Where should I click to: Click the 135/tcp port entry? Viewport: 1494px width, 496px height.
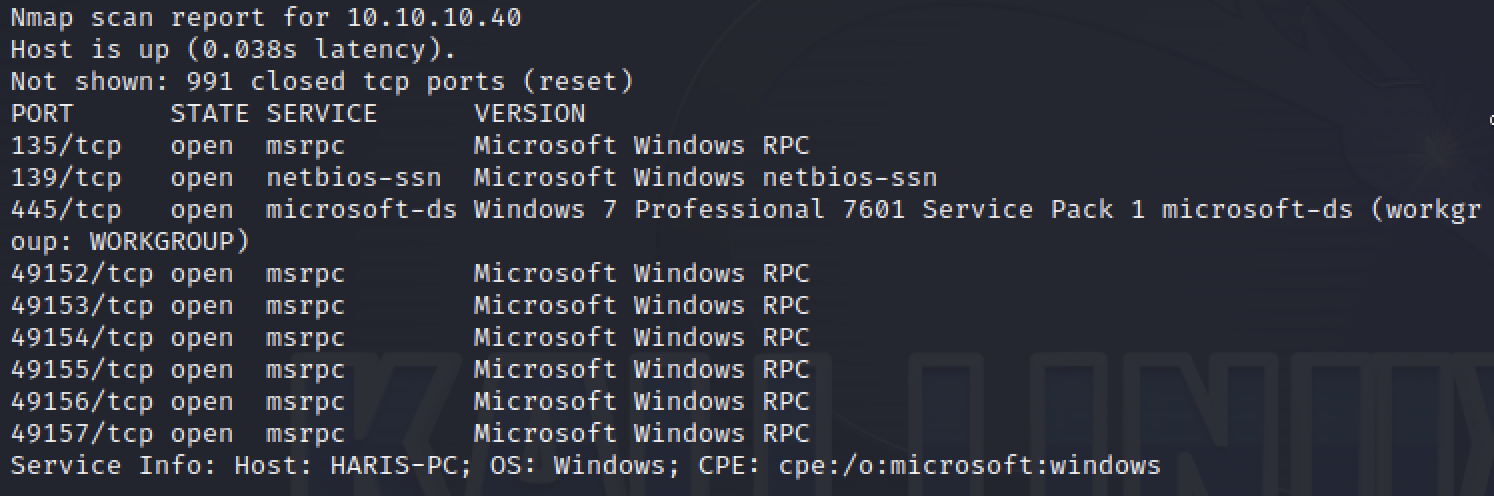(x=66, y=146)
